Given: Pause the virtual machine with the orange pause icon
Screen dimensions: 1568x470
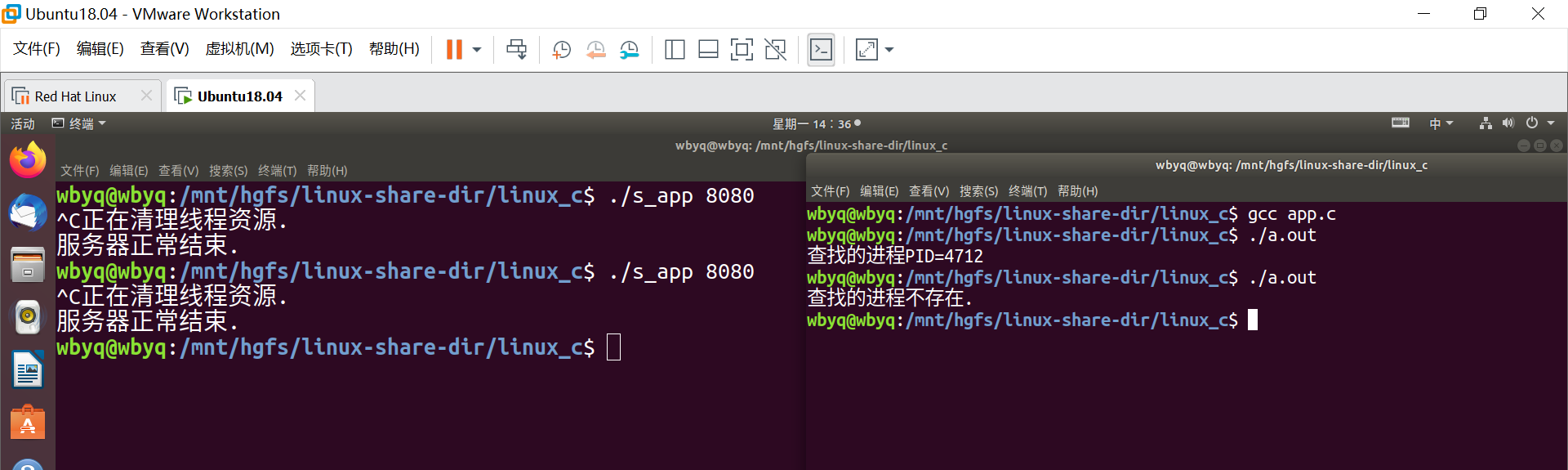Looking at the screenshot, I should [454, 50].
